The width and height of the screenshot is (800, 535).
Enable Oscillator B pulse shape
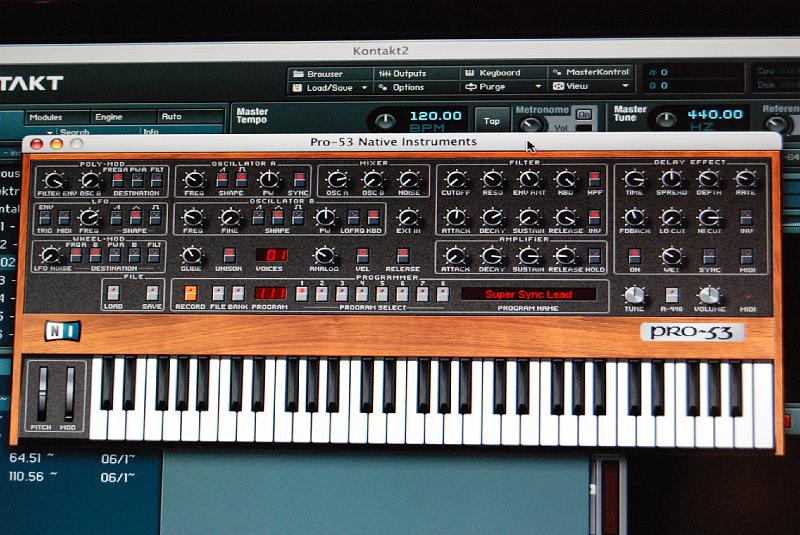tap(297, 217)
